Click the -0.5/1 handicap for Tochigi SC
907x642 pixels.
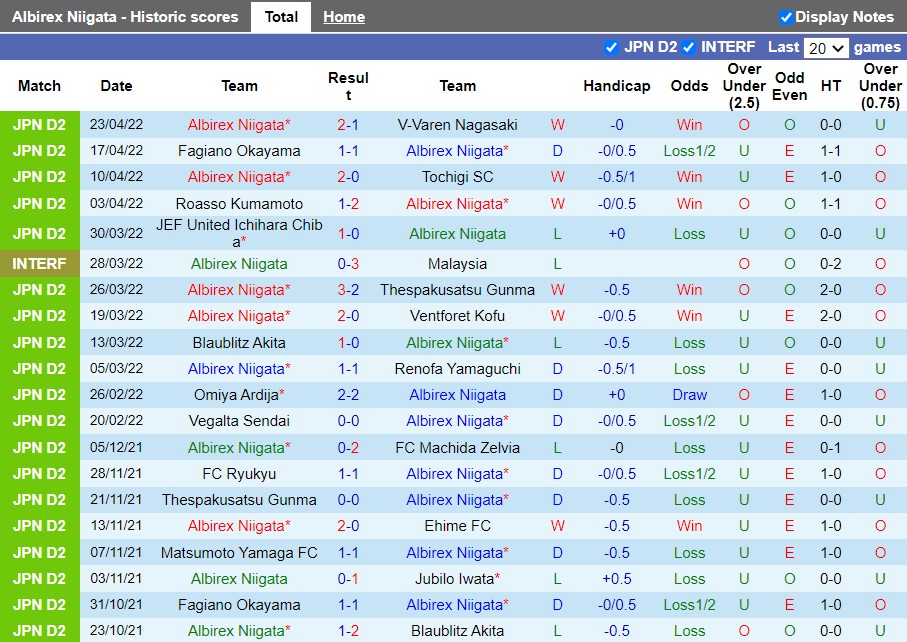click(x=617, y=177)
